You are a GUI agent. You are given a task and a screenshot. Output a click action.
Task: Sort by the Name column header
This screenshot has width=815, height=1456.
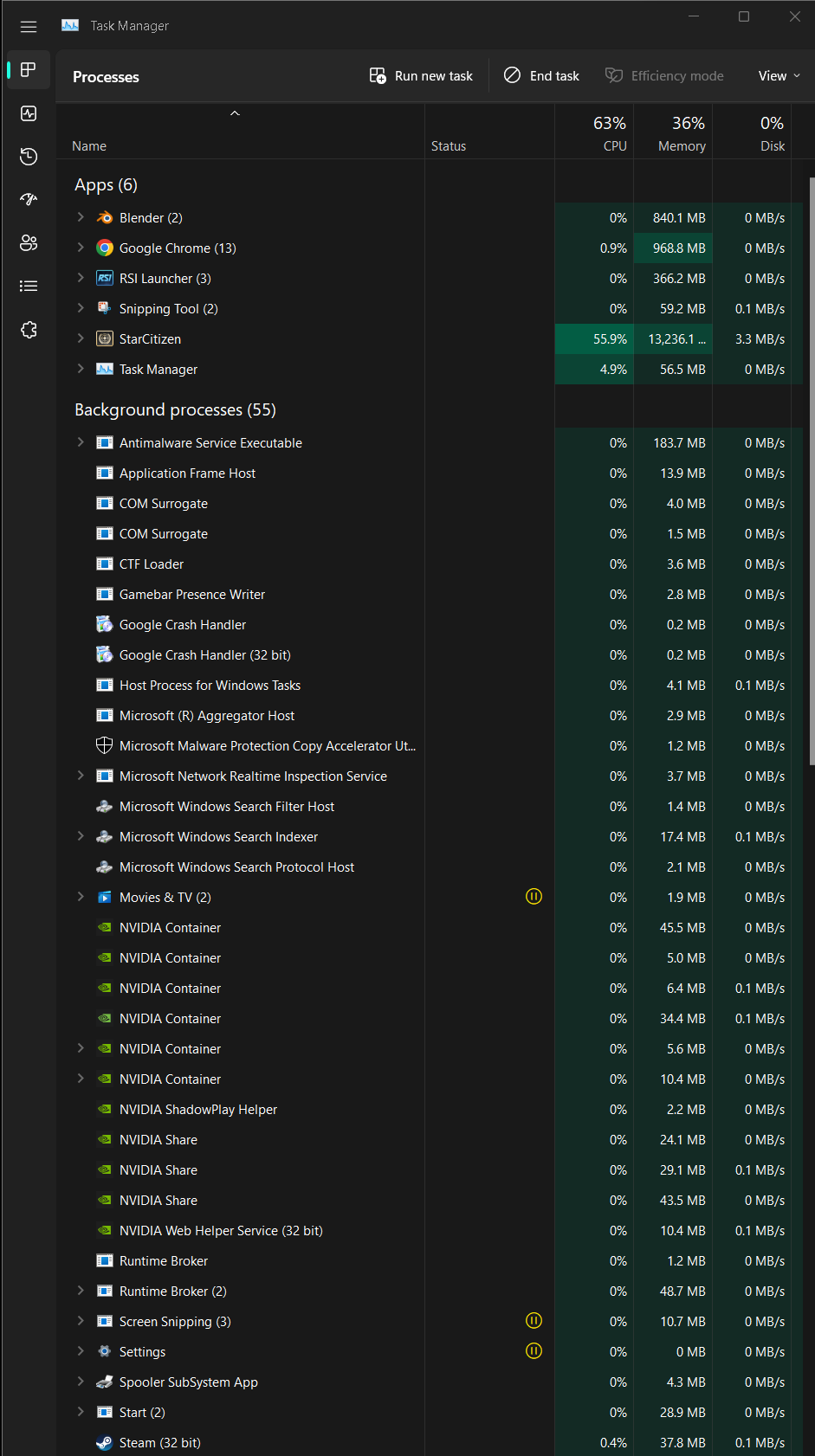pos(241,132)
